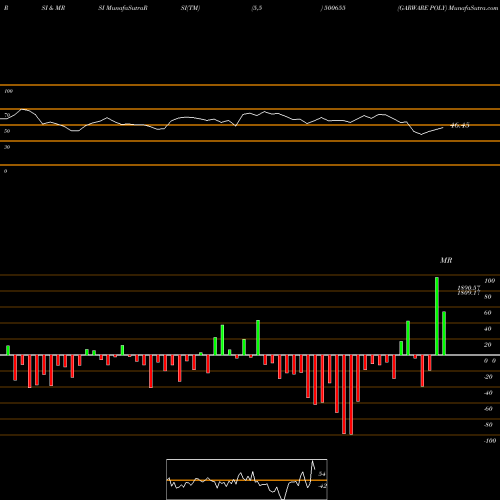
Task: Click the MR panel title label
Action: tap(446, 260)
